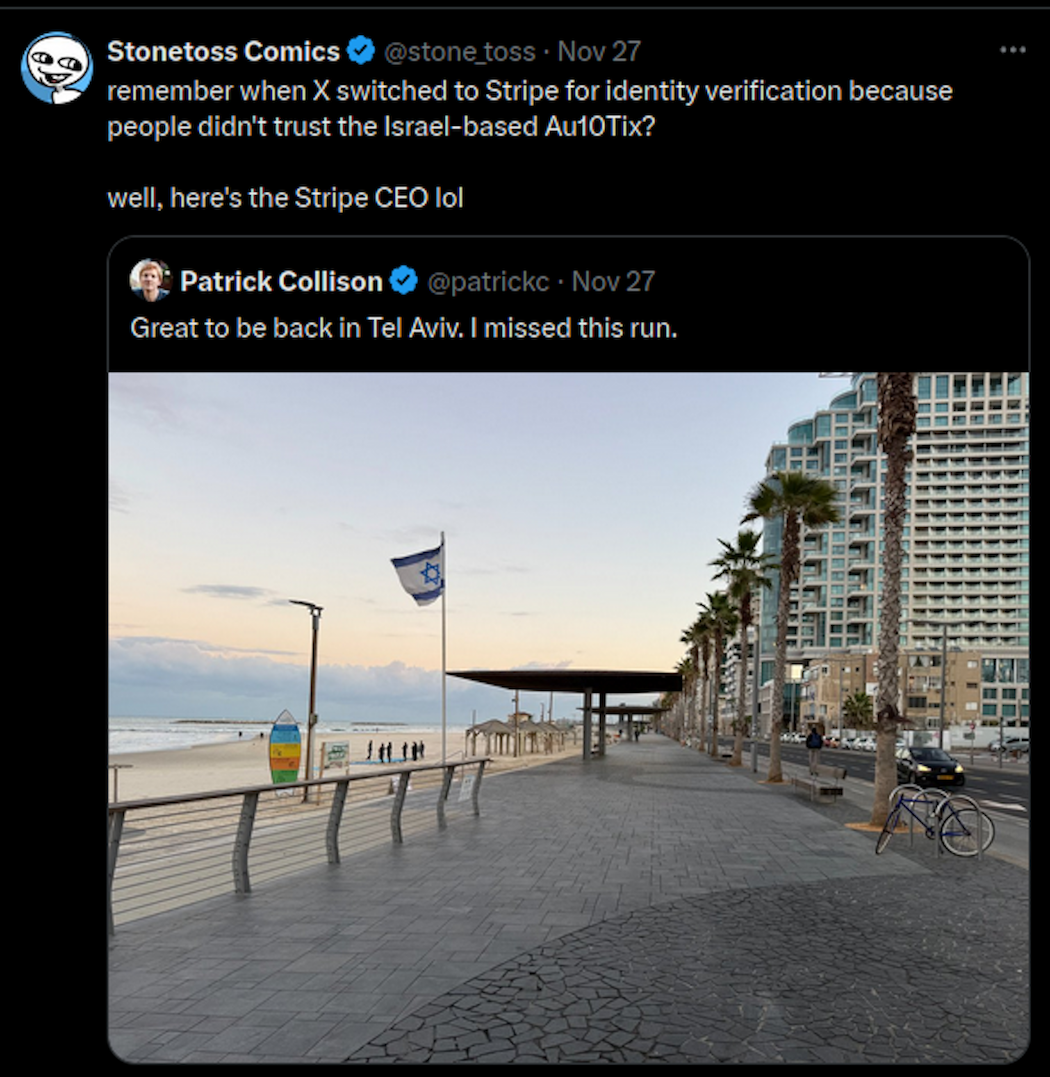Click the parked bicycle in the photo
The height and width of the screenshot is (1077, 1050).
click(x=934, y=820)
